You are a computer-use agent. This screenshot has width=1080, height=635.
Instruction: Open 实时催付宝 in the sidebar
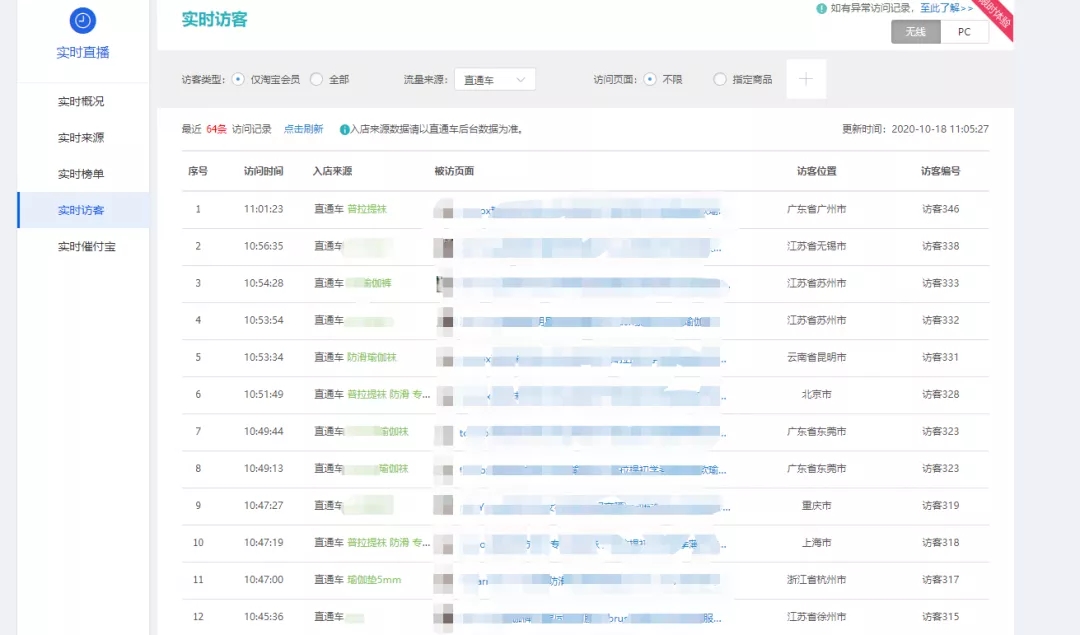[x=86, y=246]
